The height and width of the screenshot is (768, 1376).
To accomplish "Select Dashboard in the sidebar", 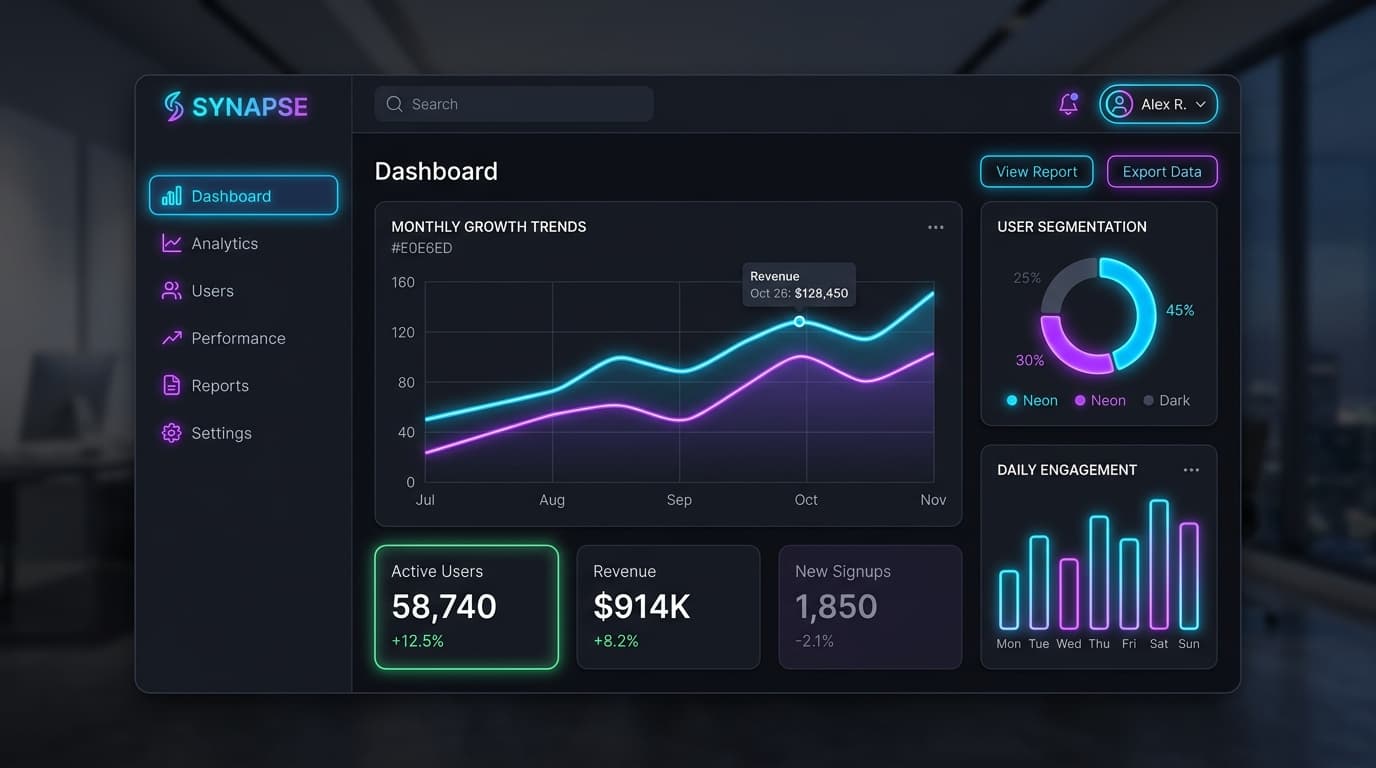I will (243, 196).
